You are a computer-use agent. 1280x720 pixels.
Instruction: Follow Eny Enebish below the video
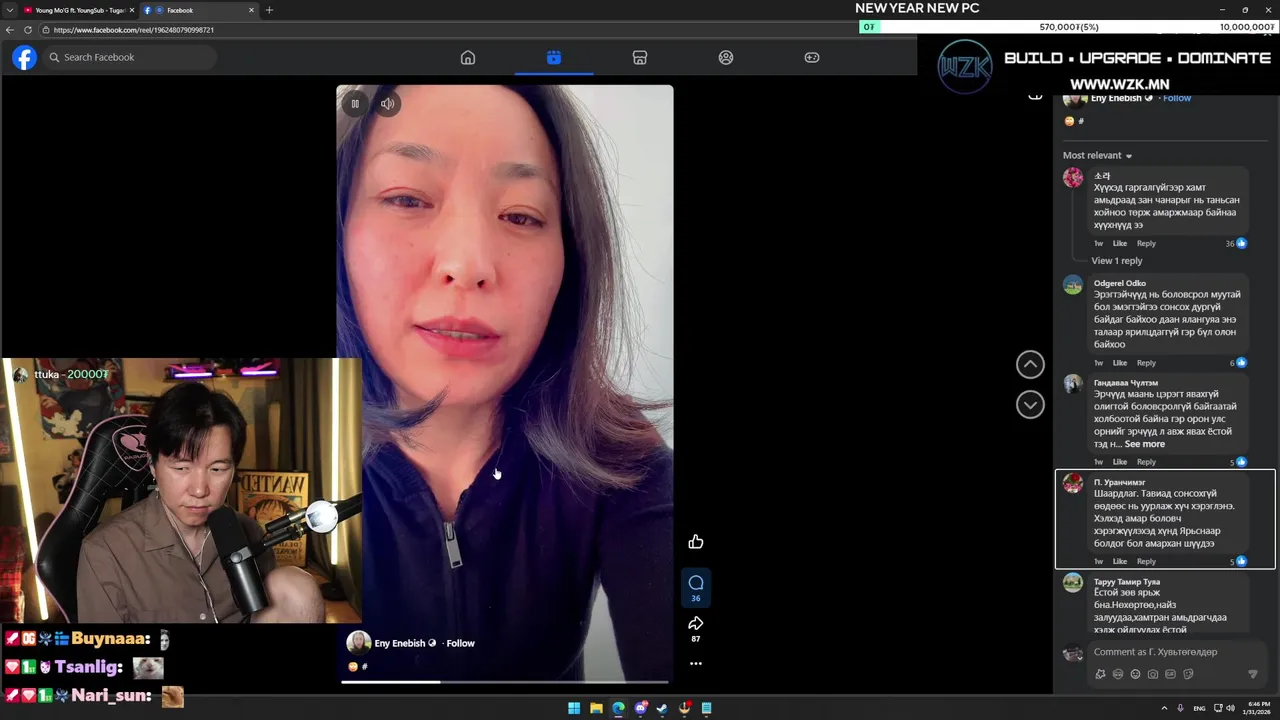460,643
